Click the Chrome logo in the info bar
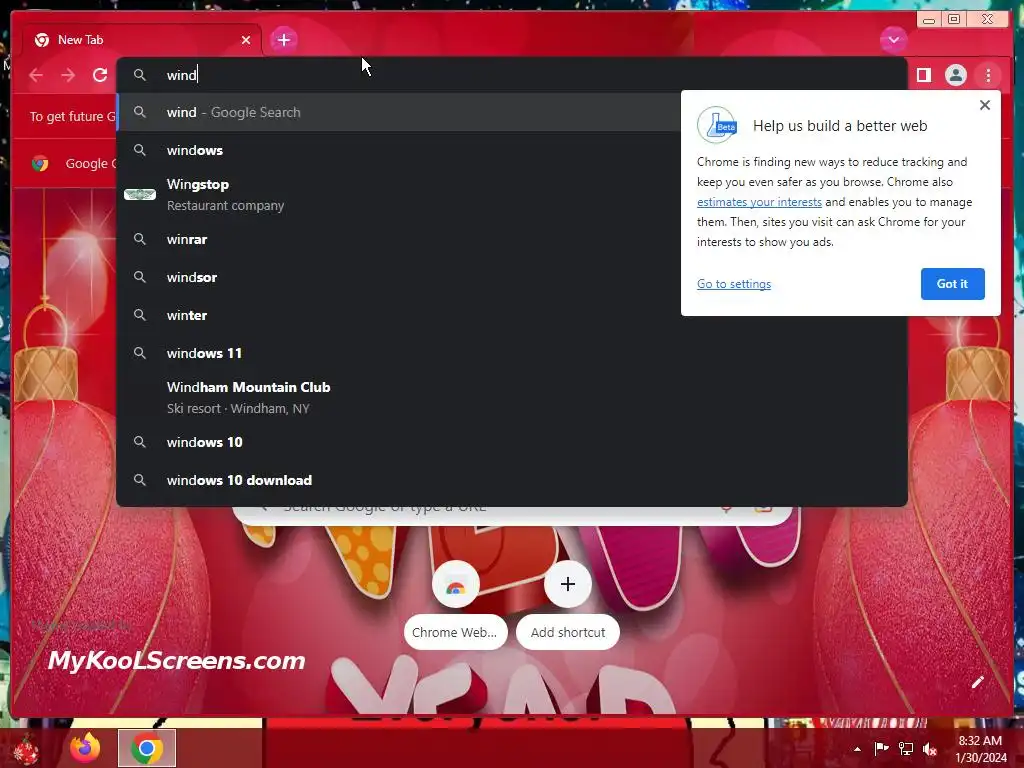This screenshot has width=1024, height=768. pos(40,163)
